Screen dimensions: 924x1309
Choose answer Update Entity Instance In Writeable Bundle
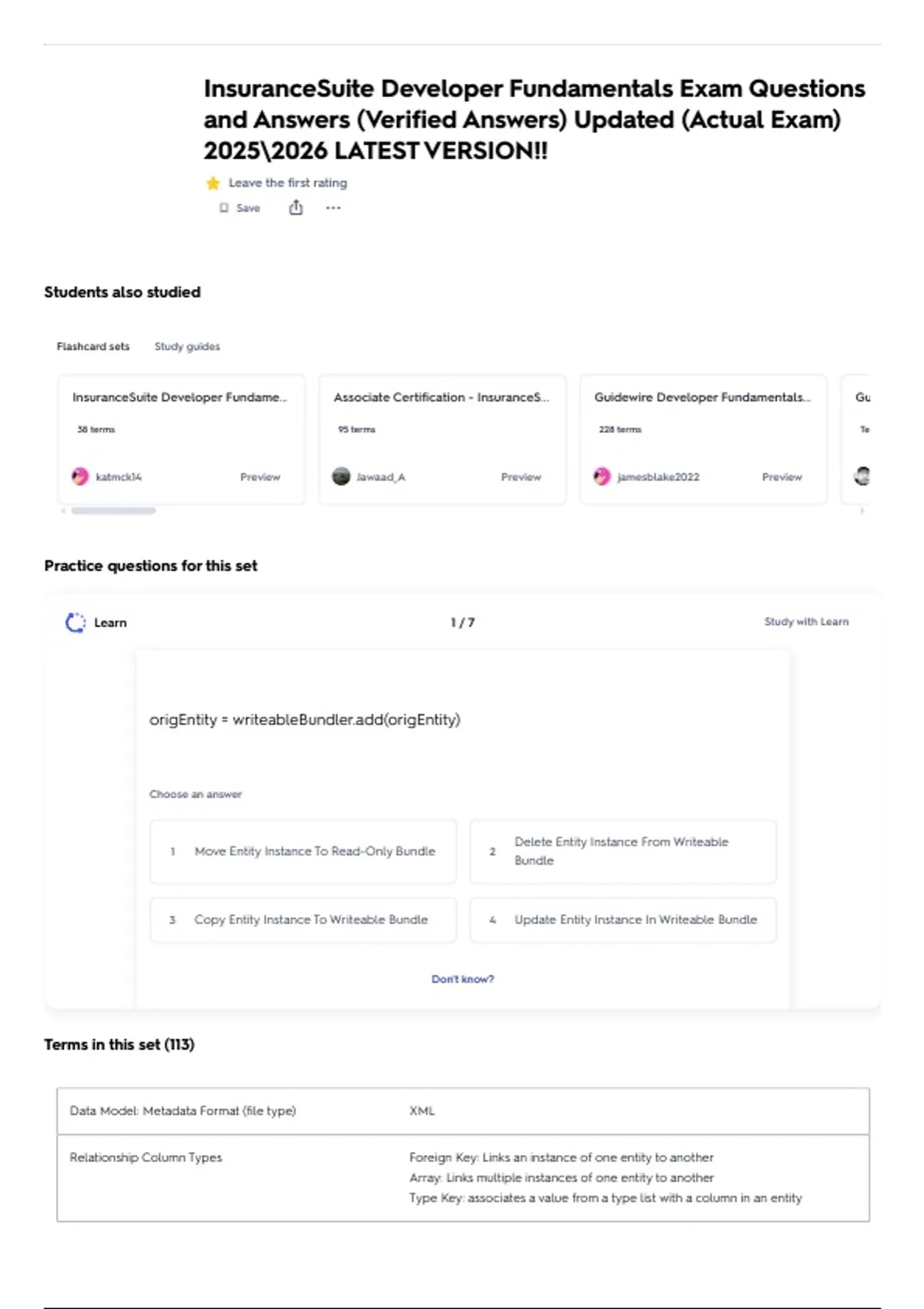(x=623, y=919)
